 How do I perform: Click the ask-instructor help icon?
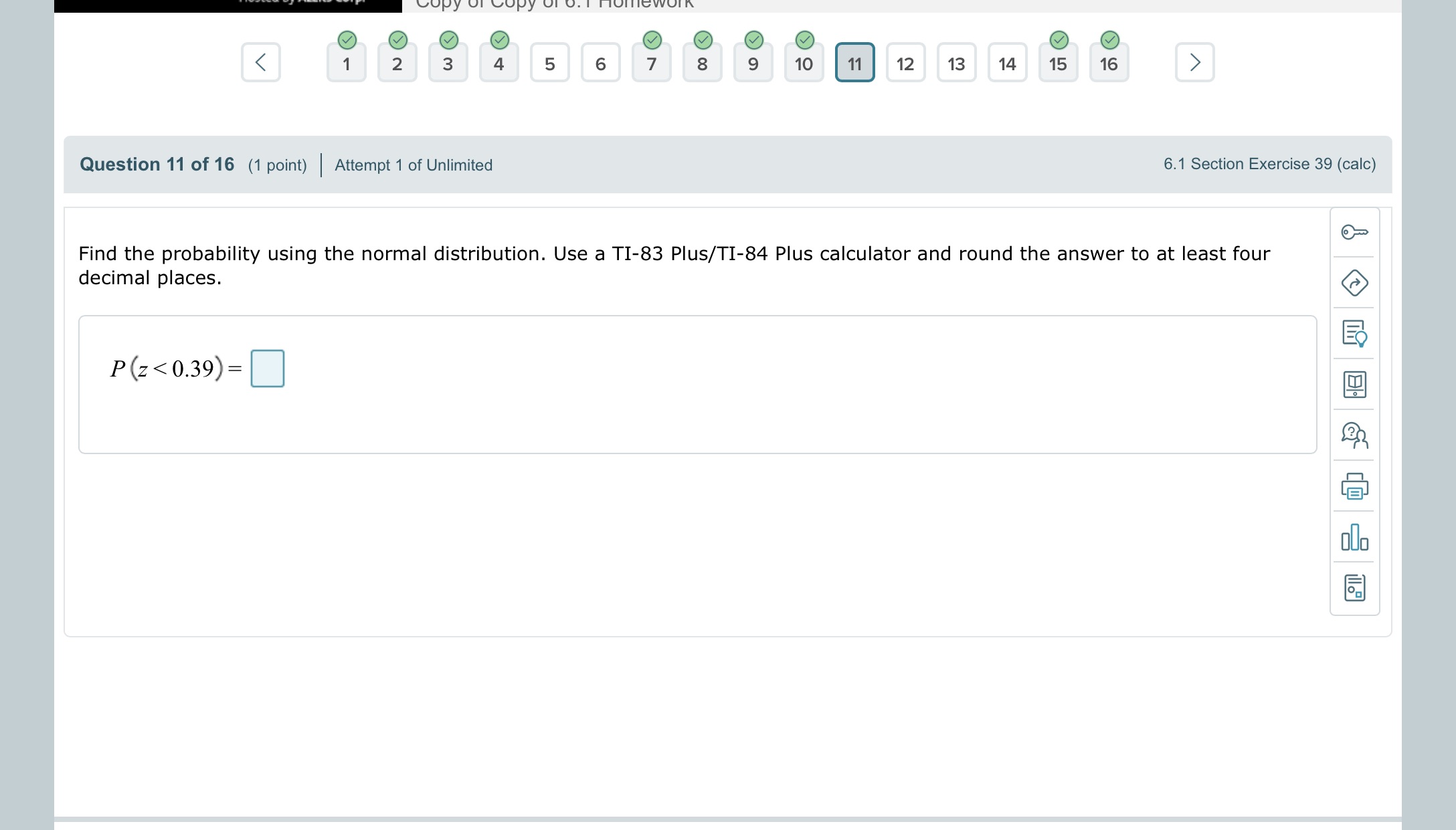point(1354,435)
